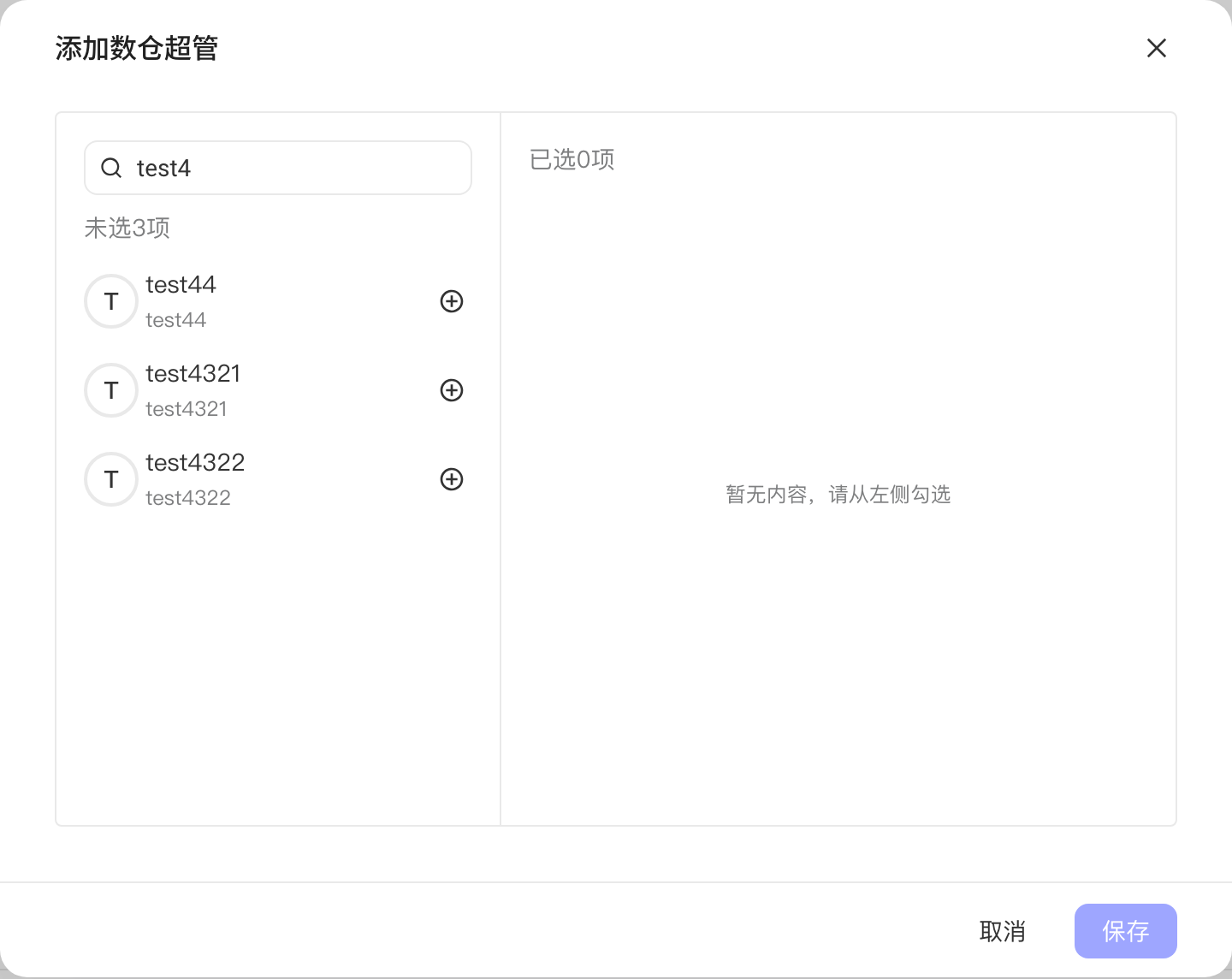Image resolution: width=1232 pixels, height=979 pixels.
Task: Click the test44 user name
Action: [181, 284]
